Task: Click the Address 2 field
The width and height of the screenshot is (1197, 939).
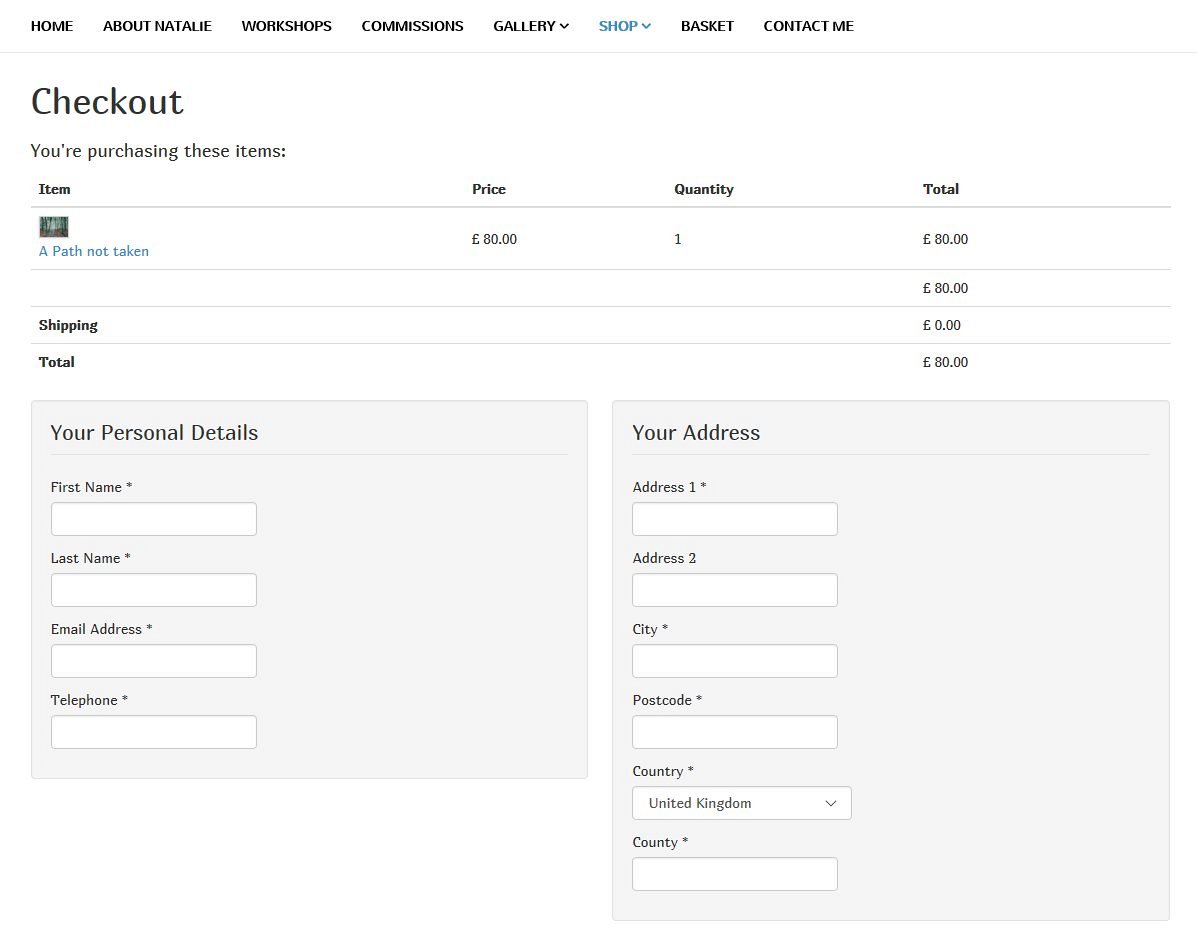Action: click(x=735, y=590)
